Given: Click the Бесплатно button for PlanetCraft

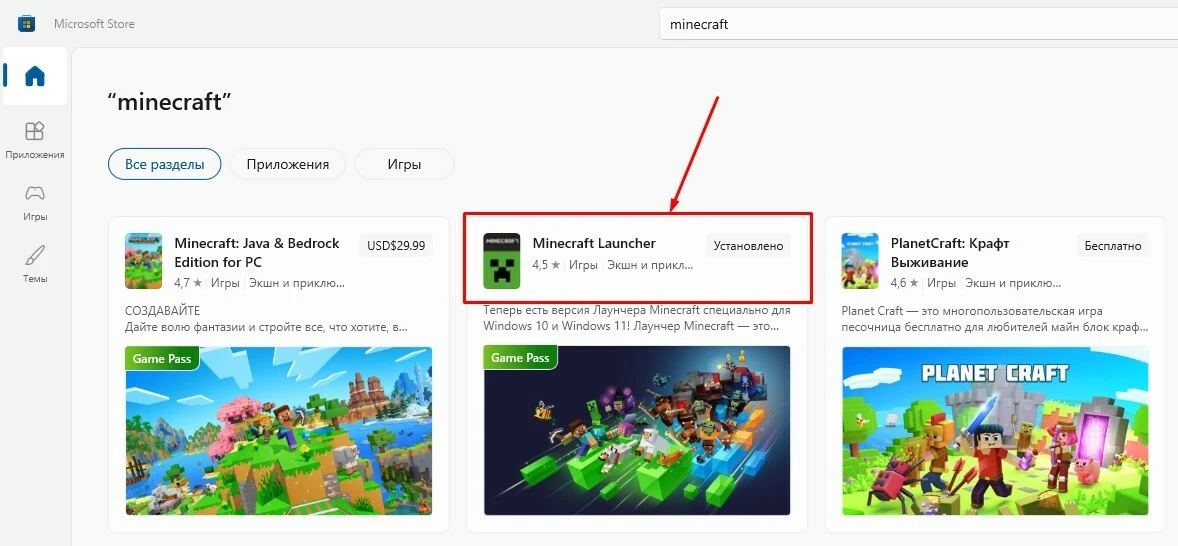Looking at the screenshot, I should click(1113, 245).
